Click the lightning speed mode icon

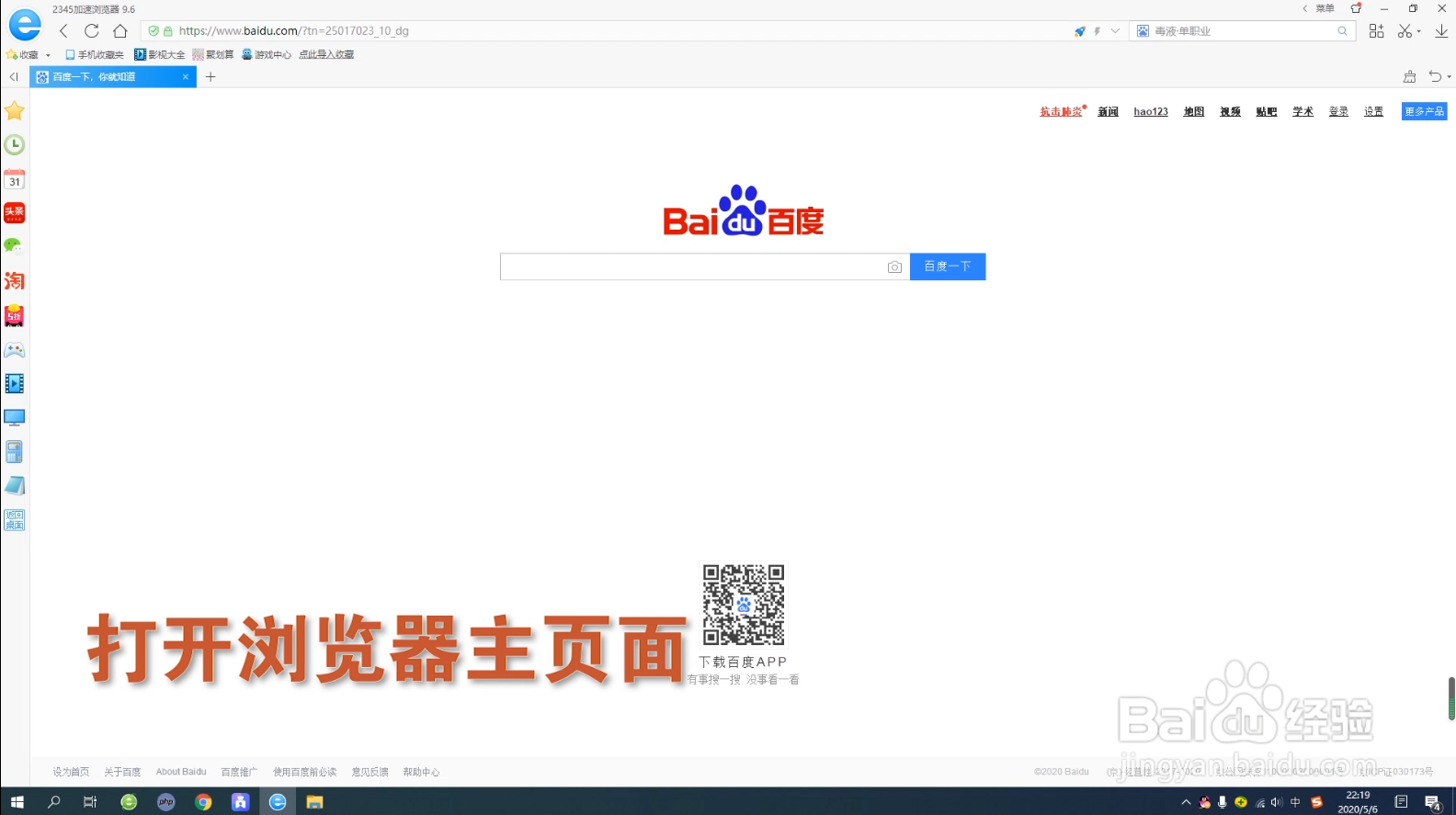click(1098, 31)
